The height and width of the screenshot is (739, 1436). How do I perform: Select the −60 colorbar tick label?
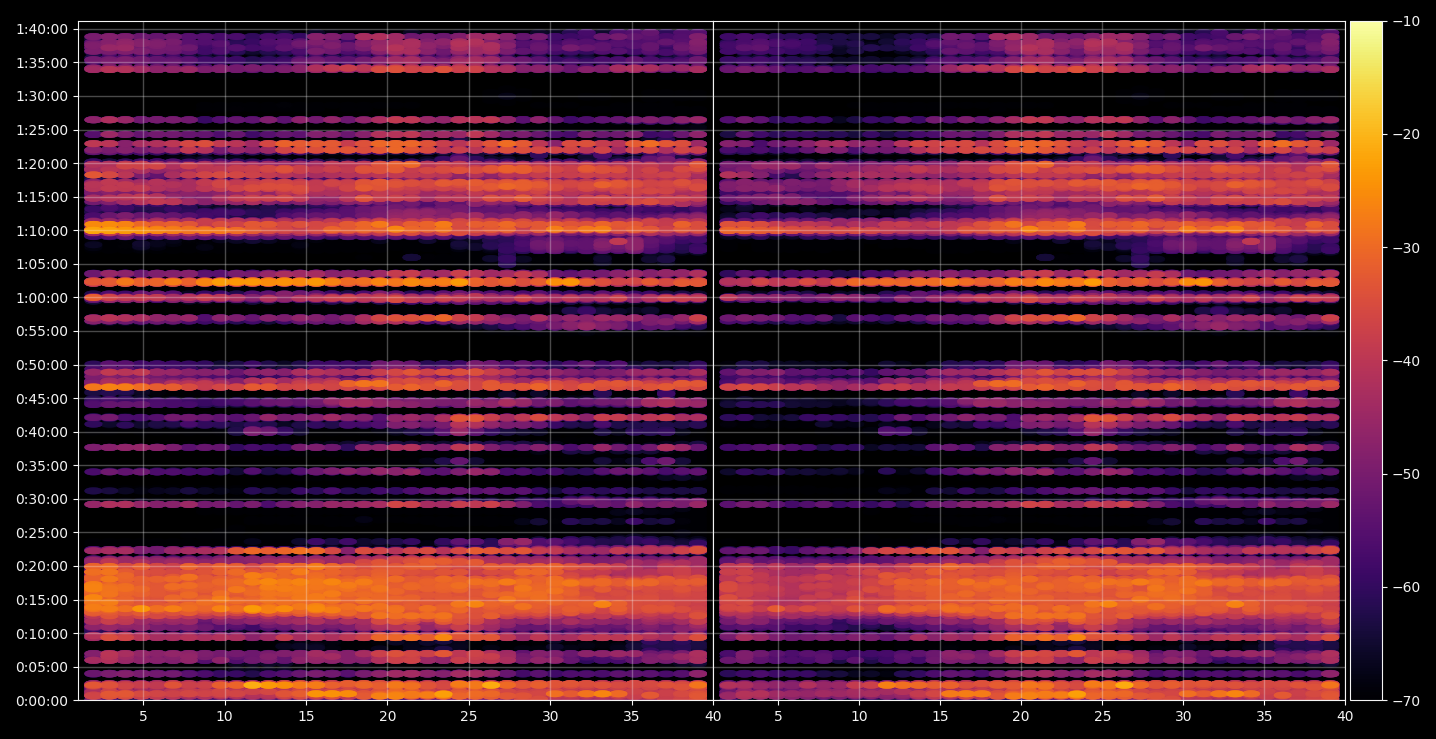pos(1405,587)
